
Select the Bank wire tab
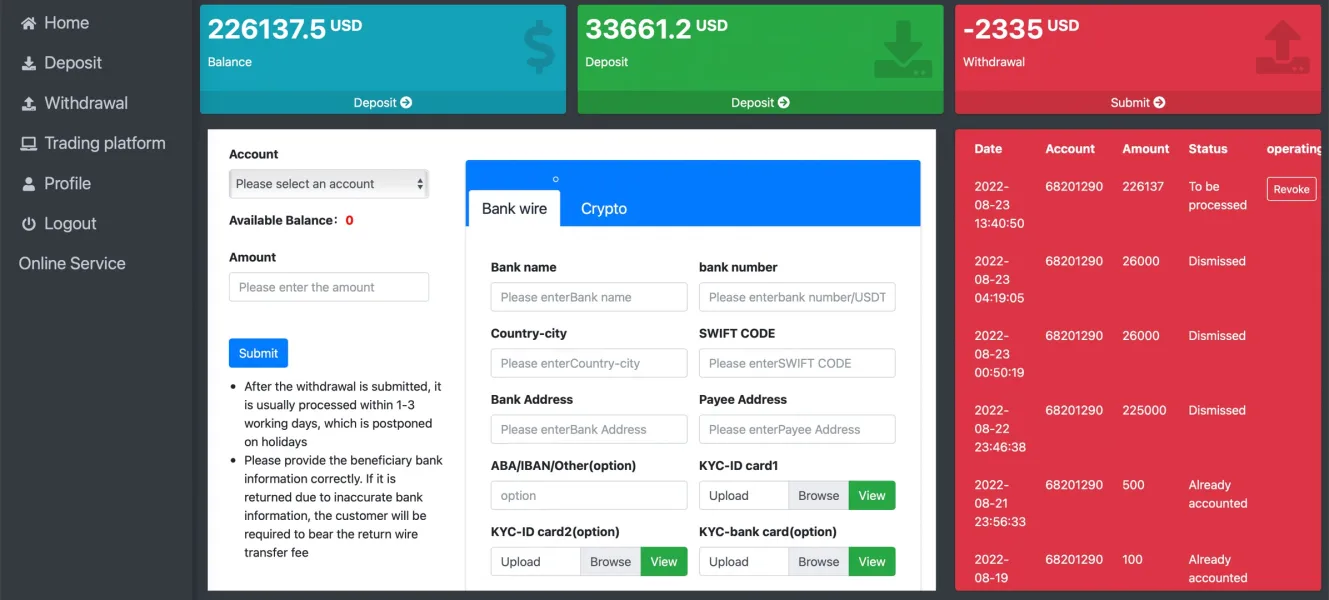pos(514,209)
